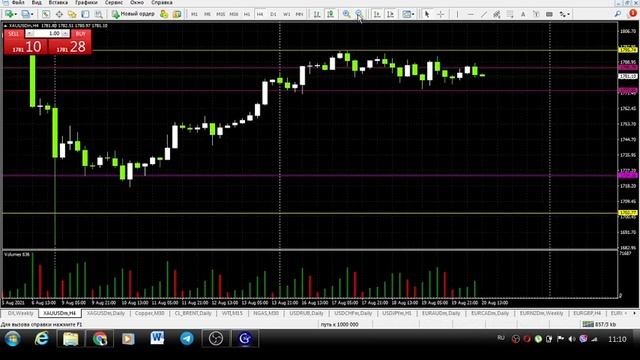Zoom out the chart
Image resolution: width=640 pixels, height=360 pixels.
(x=359, y=14)
